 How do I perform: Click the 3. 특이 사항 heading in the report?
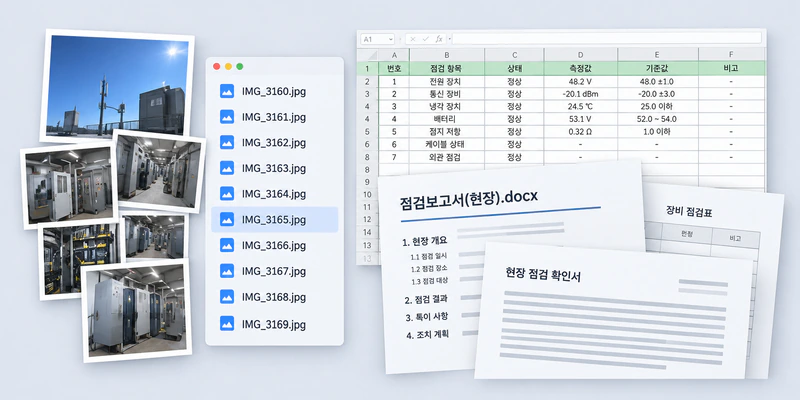pos(427,317)
